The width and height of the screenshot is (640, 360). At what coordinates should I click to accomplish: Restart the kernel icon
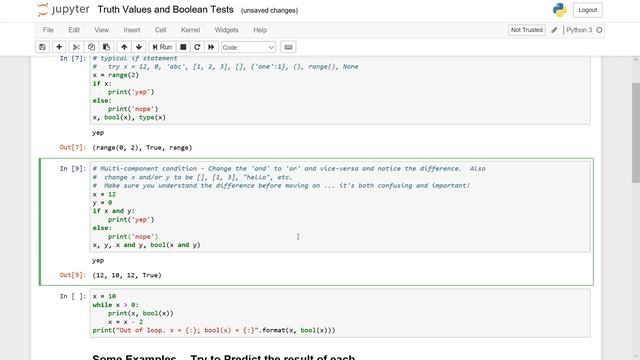pos(197,47)
